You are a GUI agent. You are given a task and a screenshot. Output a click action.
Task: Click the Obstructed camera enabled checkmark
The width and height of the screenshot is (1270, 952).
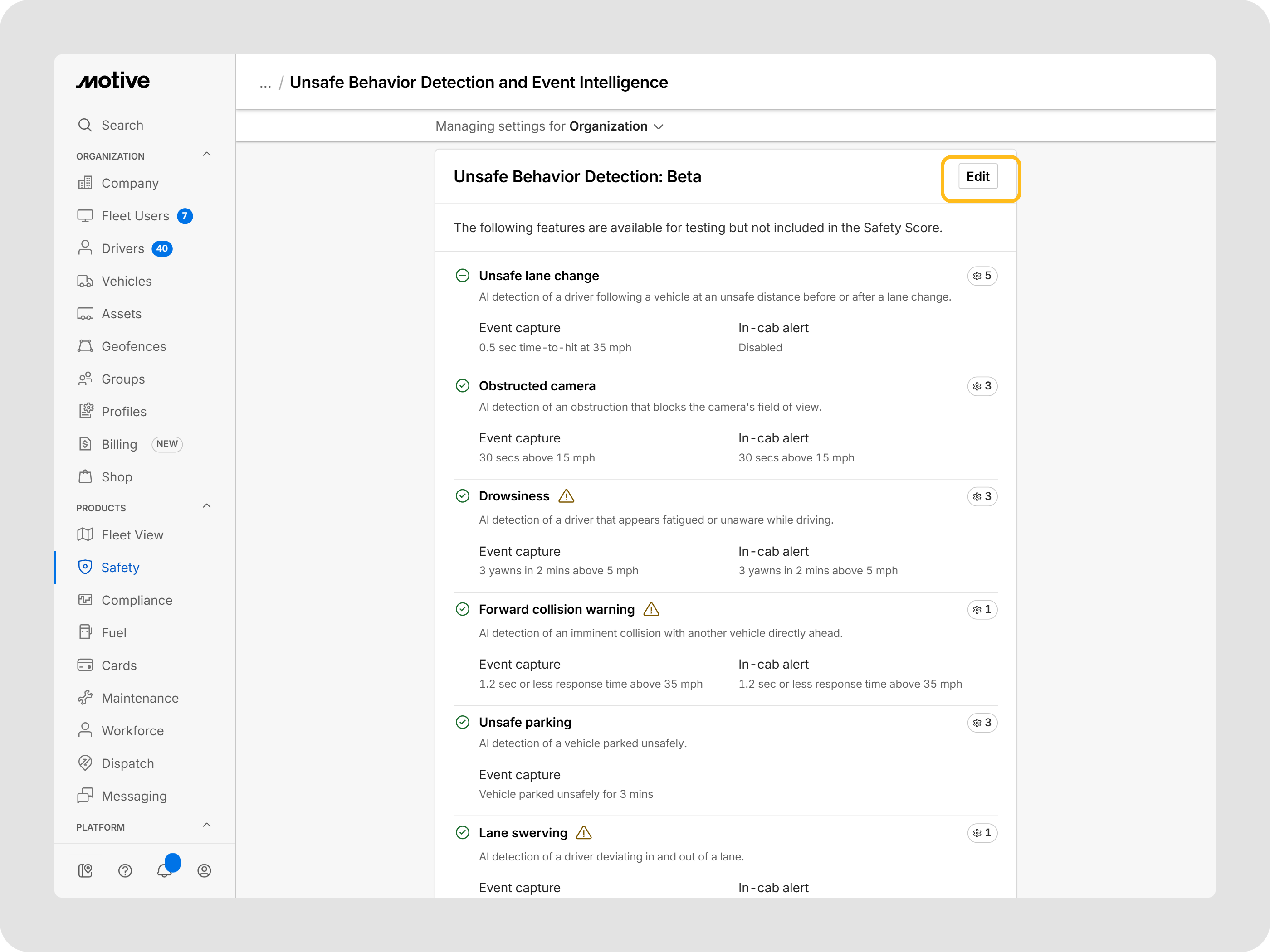463,386
